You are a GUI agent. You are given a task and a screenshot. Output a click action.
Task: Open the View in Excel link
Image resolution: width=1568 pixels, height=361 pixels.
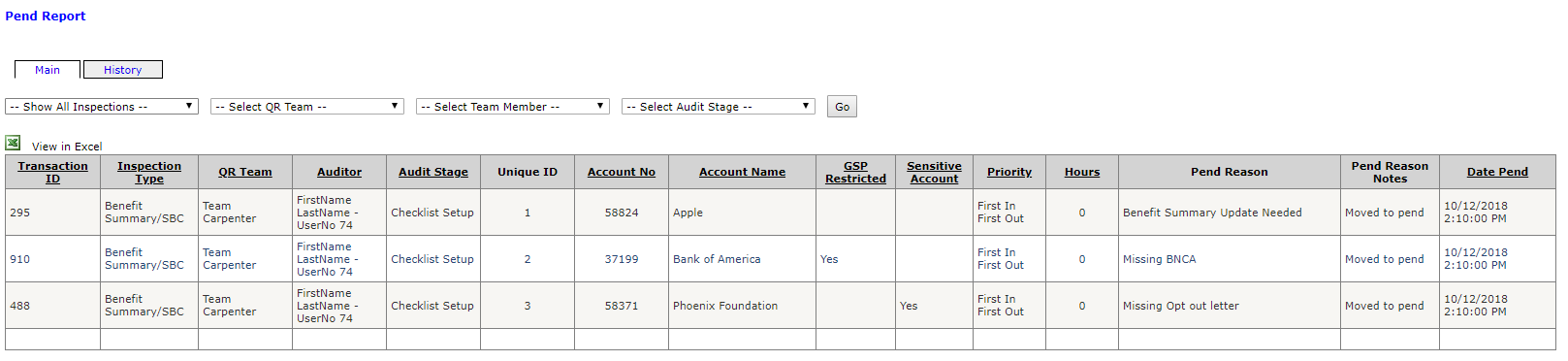coord(67,147)
